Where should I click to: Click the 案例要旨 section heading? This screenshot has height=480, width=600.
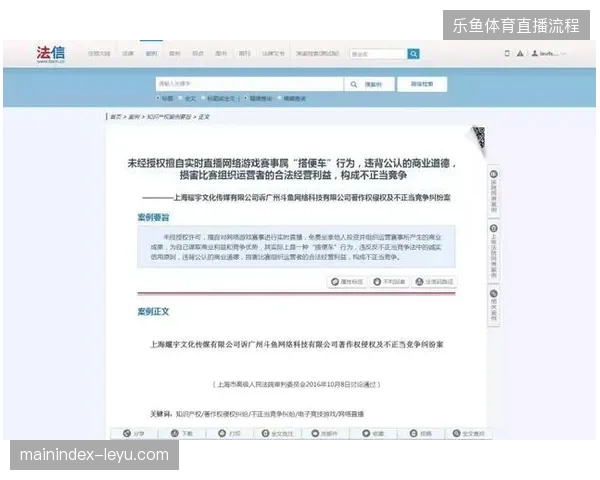(x=153, y=217)
